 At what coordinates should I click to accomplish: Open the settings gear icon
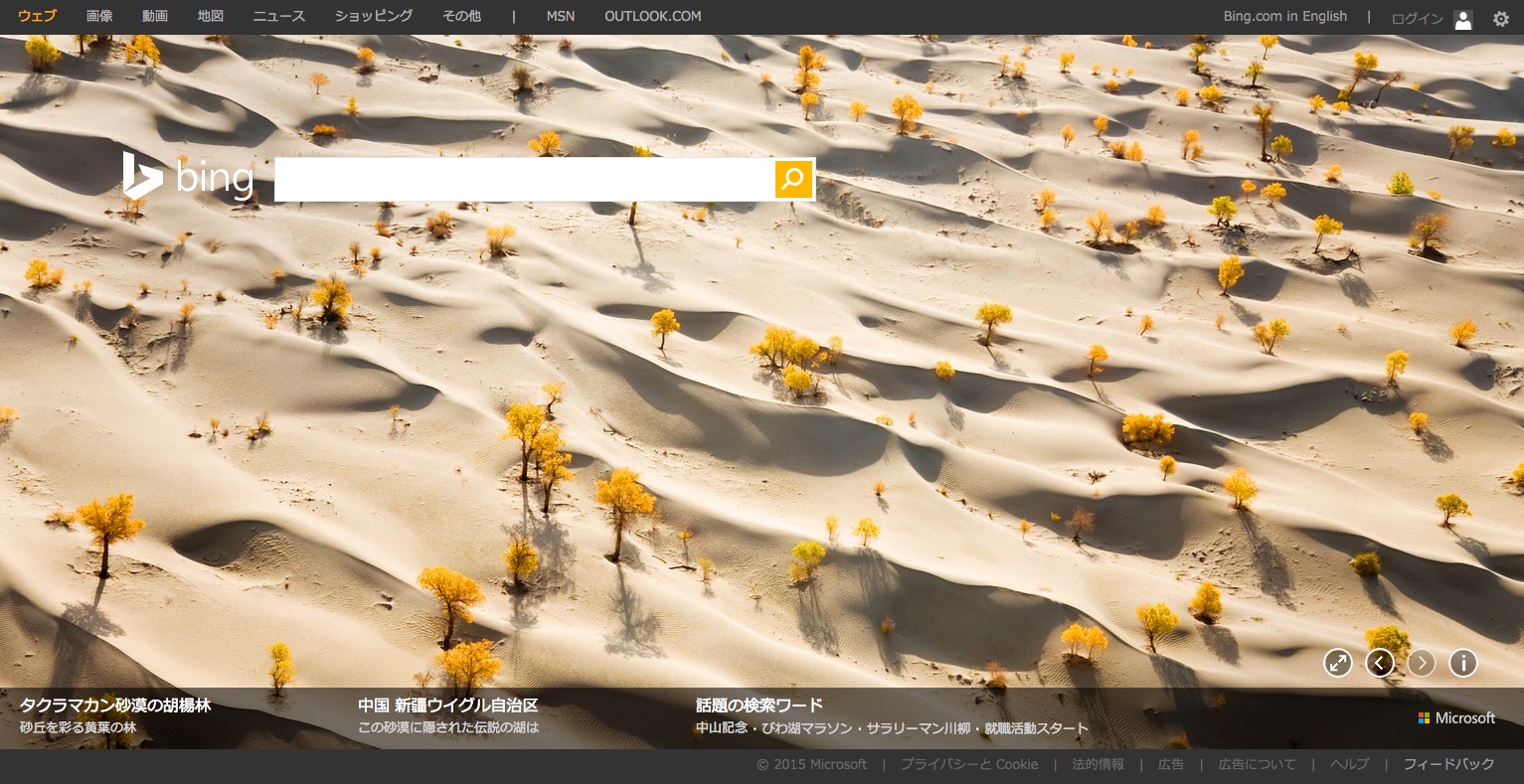point(1500,18)
